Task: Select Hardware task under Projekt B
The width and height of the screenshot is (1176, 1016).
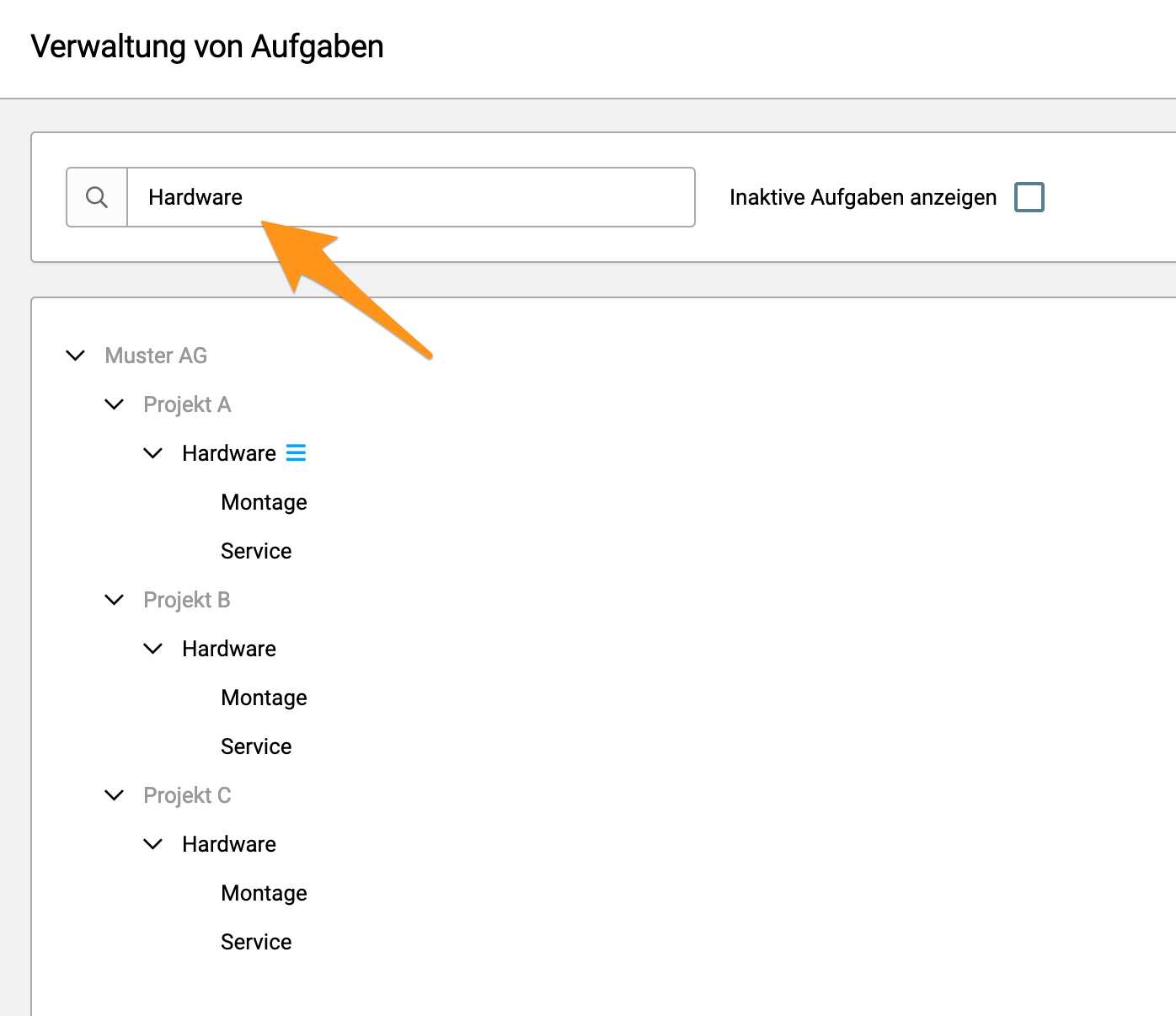Action: click(229, 649)
